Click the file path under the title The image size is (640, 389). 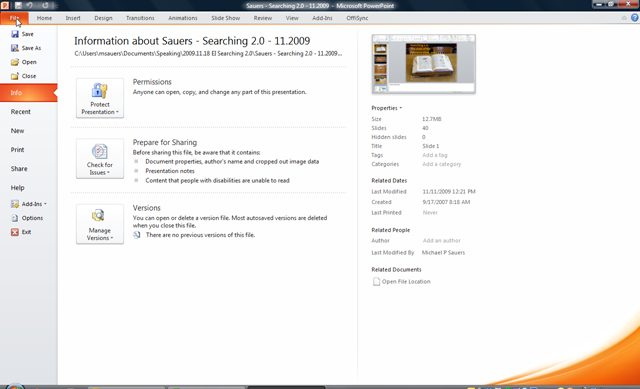[208, 53]
